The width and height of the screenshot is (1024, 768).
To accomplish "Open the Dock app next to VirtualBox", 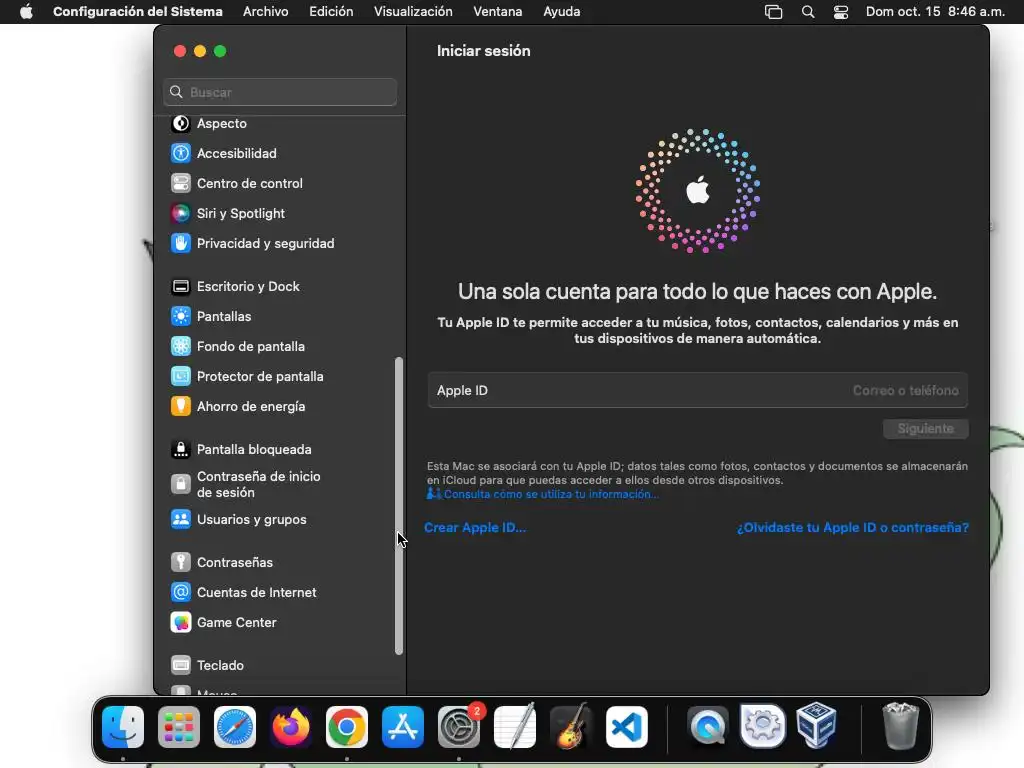I will (762, 726).
